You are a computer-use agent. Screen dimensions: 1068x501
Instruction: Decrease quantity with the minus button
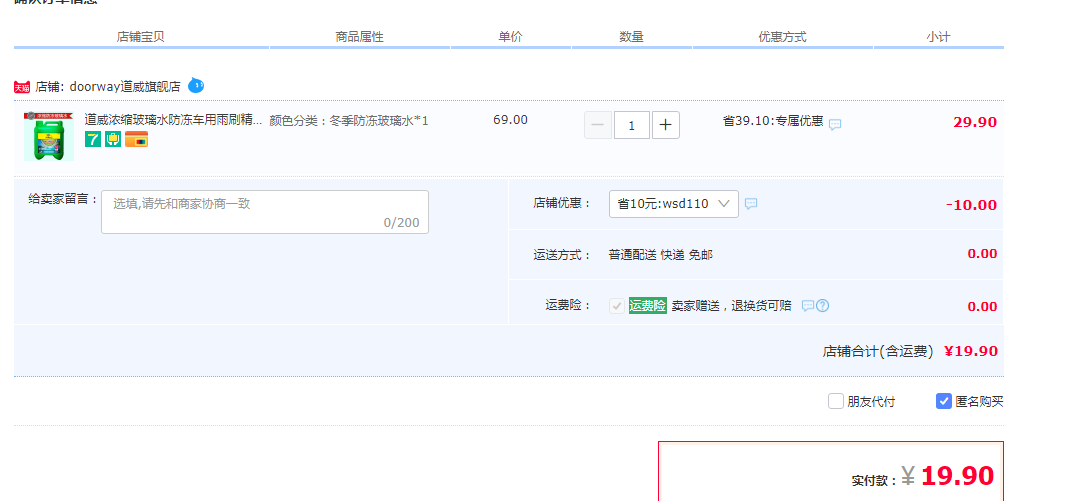598,125
